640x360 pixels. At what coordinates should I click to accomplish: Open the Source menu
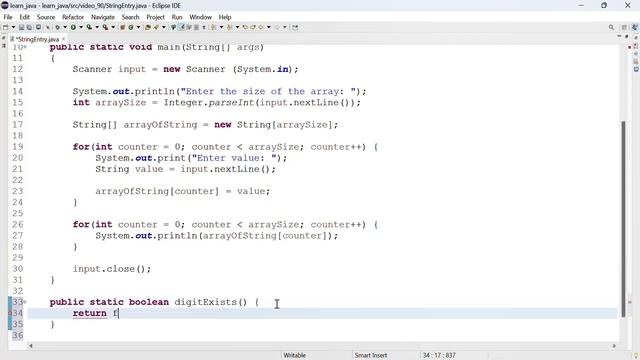point(46,17)
